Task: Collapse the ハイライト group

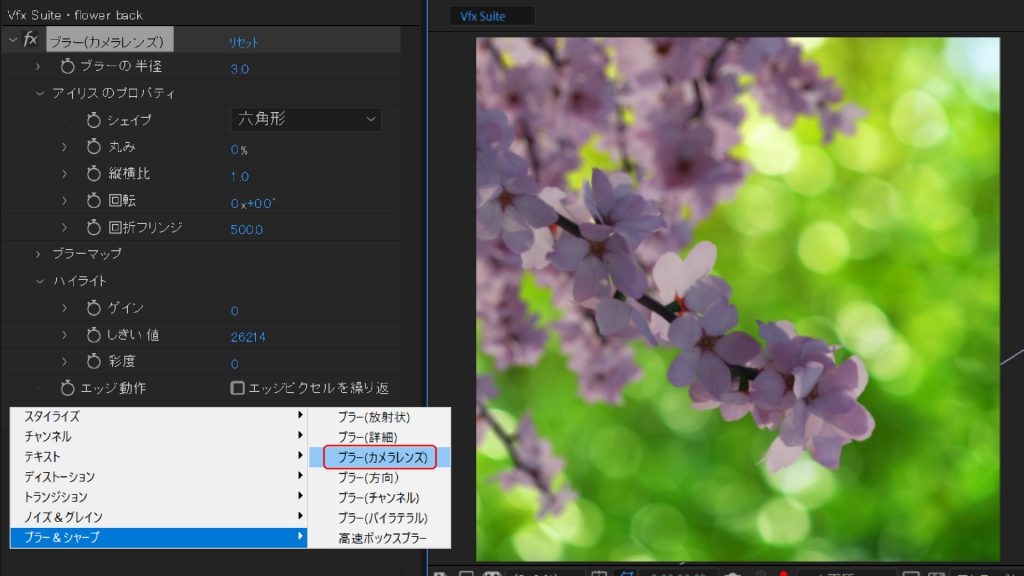Action: pos(39,281)
